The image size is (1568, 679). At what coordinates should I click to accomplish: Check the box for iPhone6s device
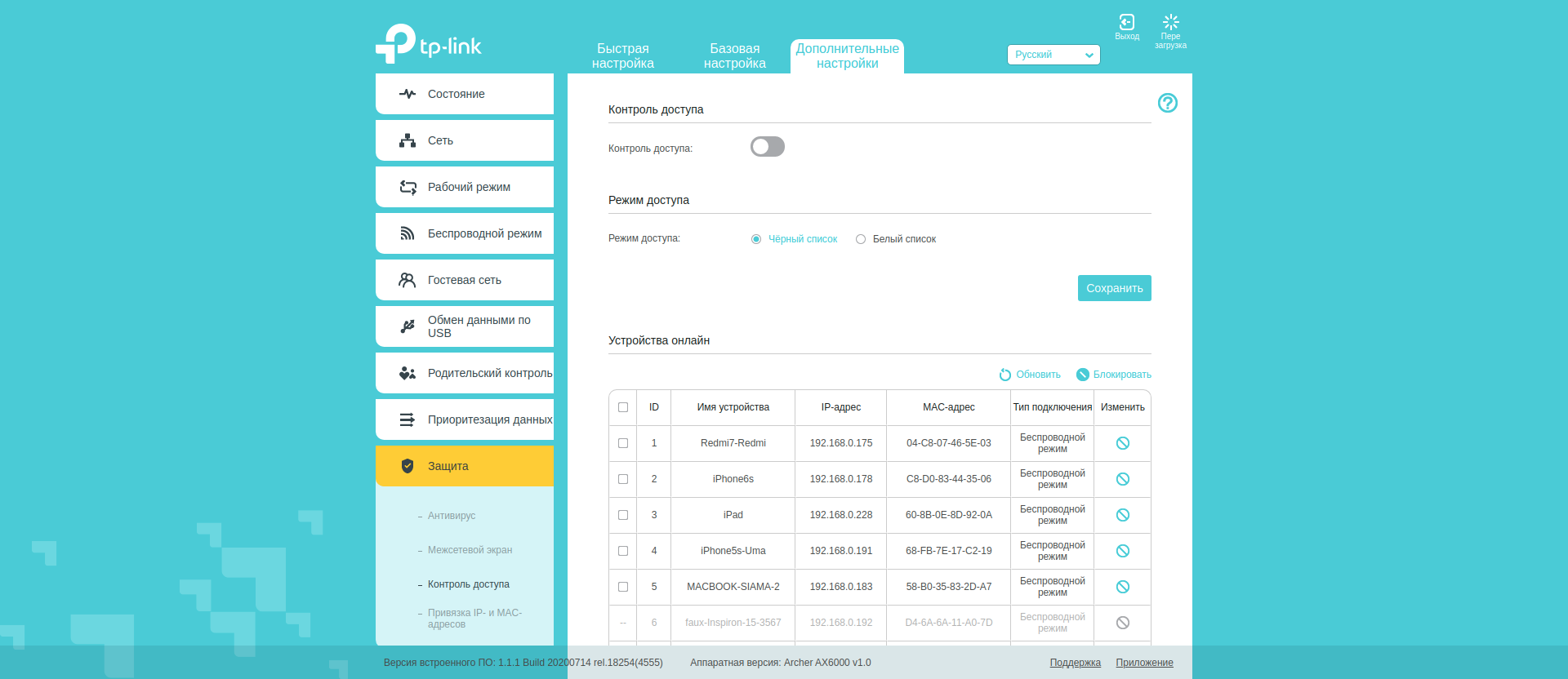coord(623,479)
